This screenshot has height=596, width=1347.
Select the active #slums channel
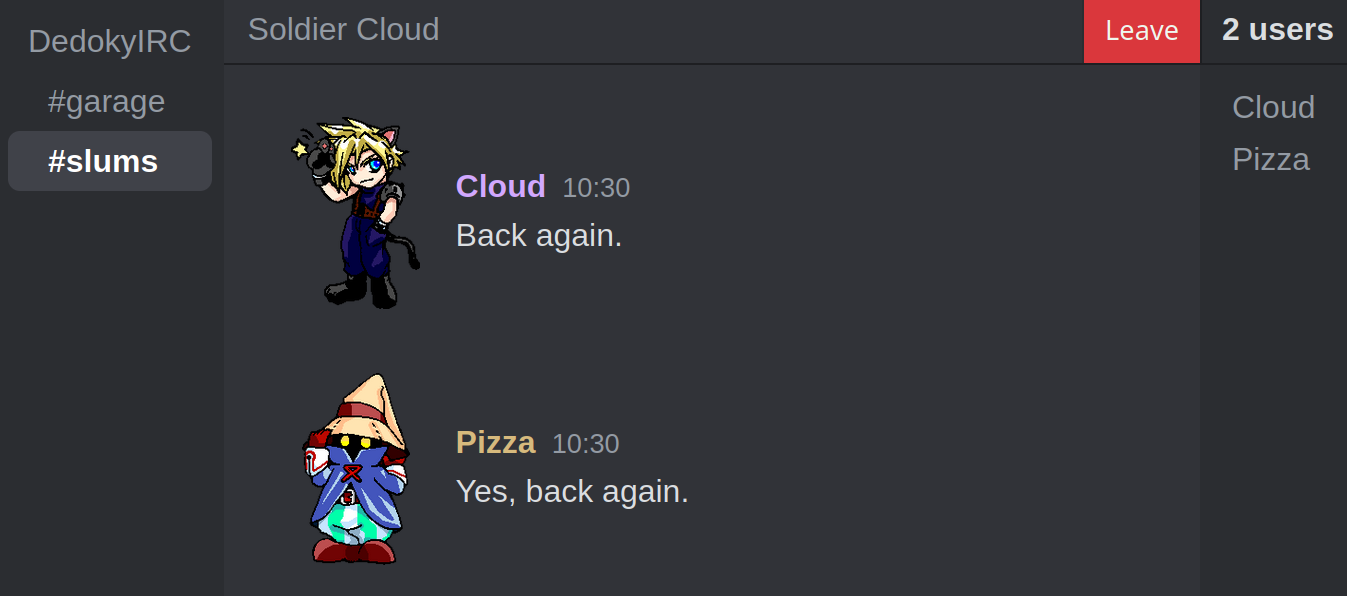tap(110, 161)
